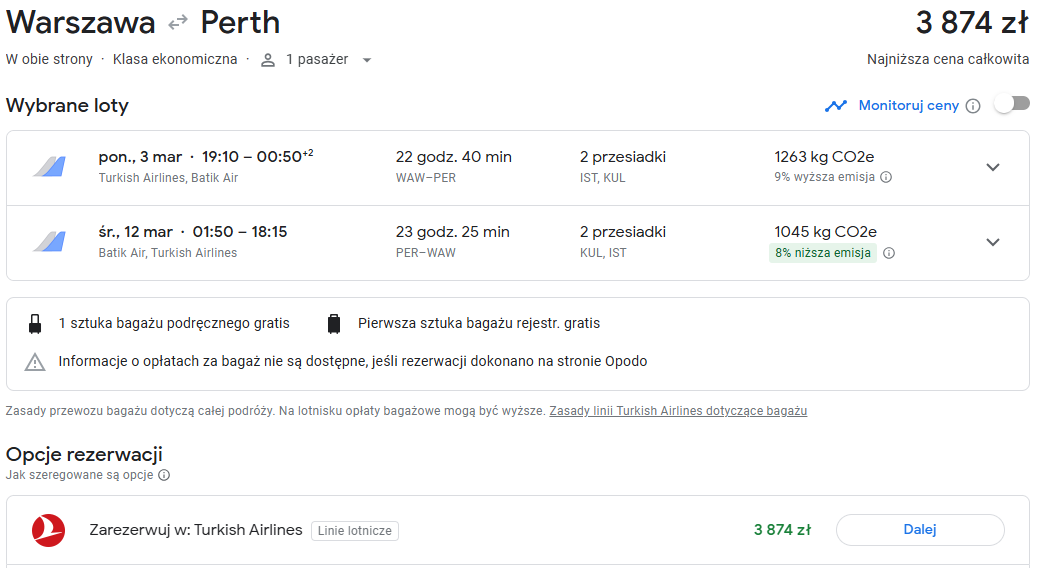
Task: Open Turkish Airlines baggage policy link
Action: (x=678, y=411)
